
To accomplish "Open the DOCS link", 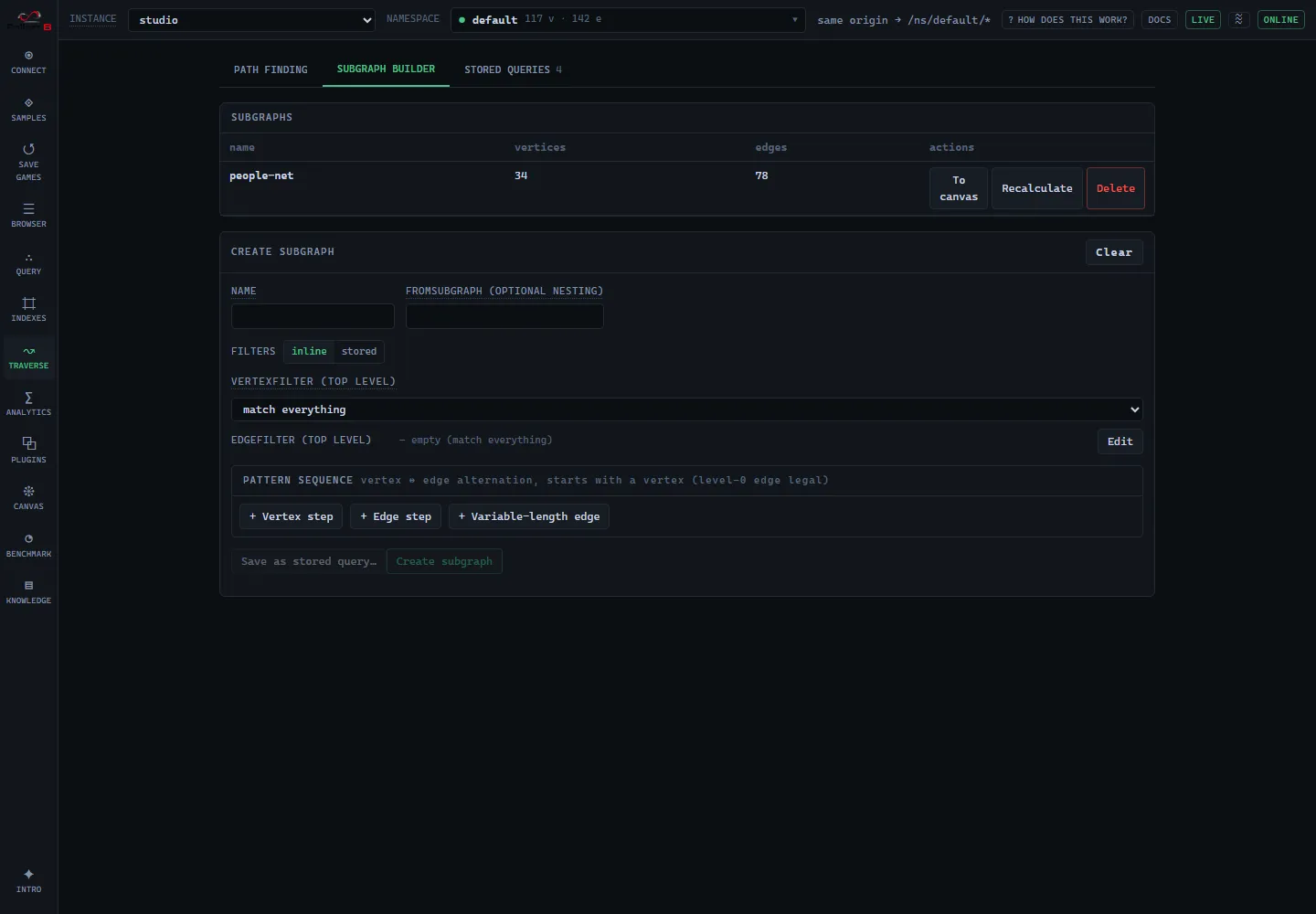I will tap(1160, 19).
